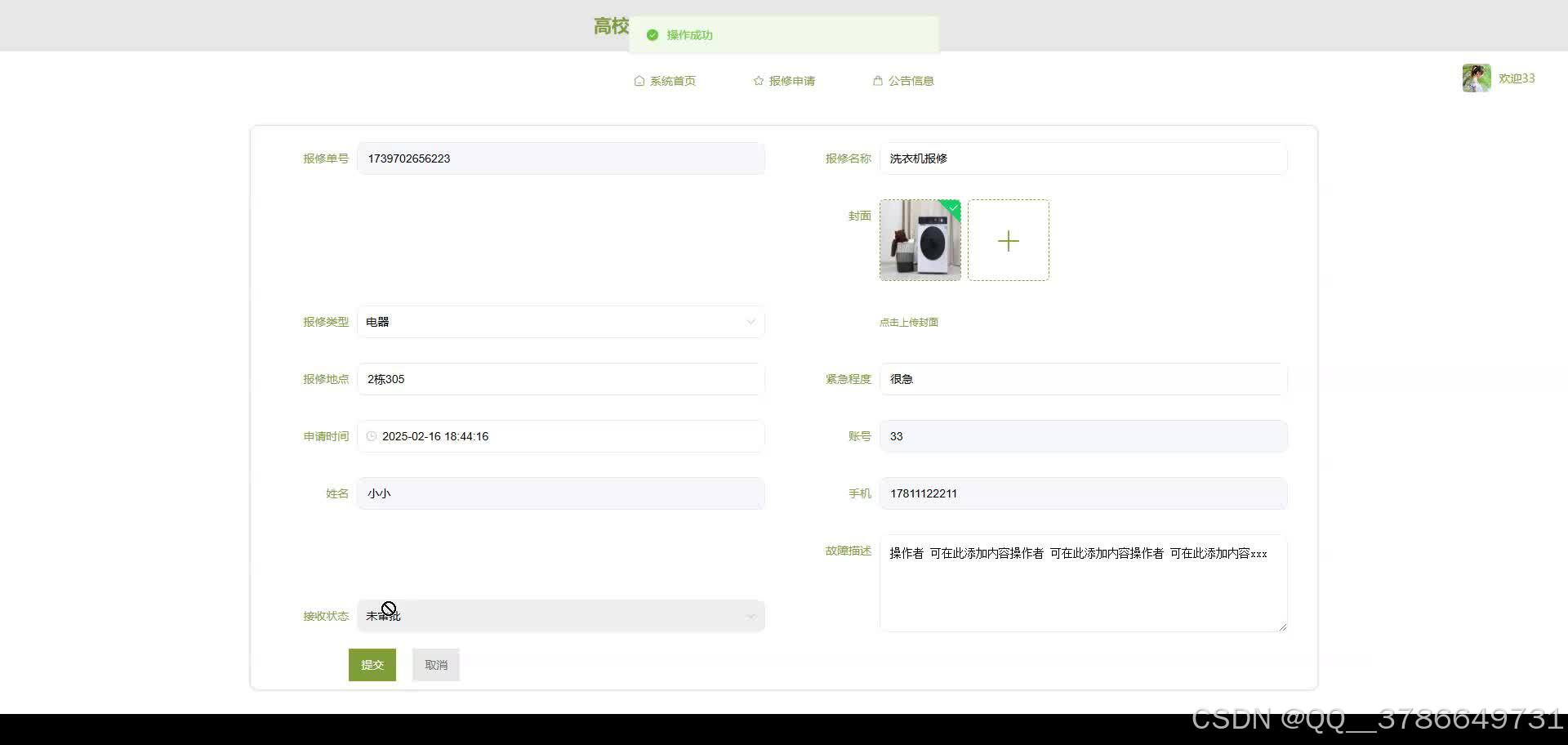The image size is (1568, 745).
Task: Click the 故障描述 text area
Action: pyautogui.click(x=1082, y=583)
